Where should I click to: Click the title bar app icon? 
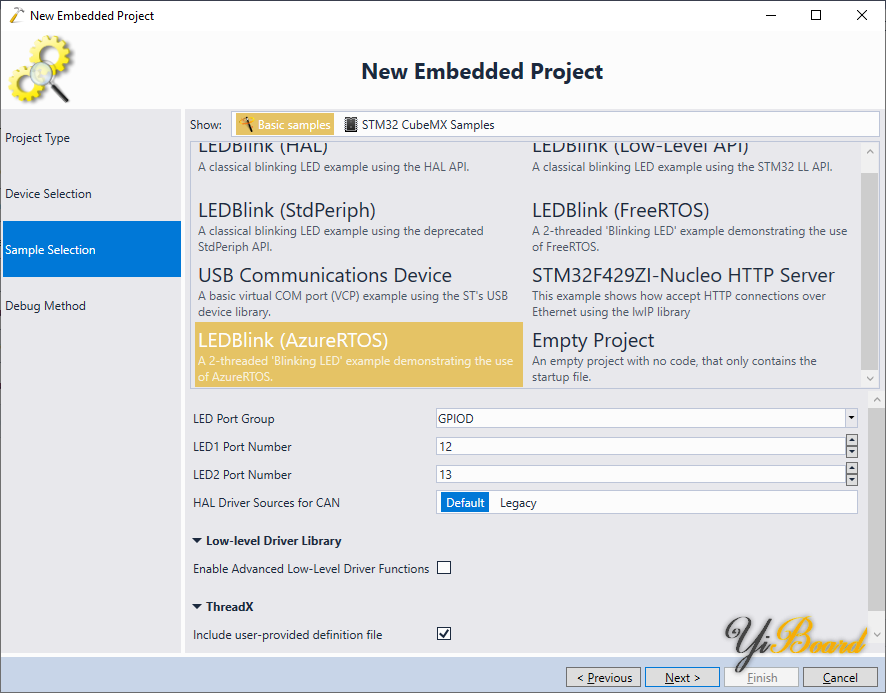(17, 15)
